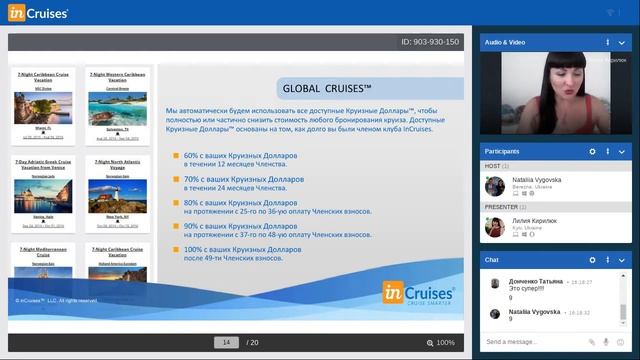Collapse the Chat panel
This screenshot has width=640, height=360.
[622, 260]
